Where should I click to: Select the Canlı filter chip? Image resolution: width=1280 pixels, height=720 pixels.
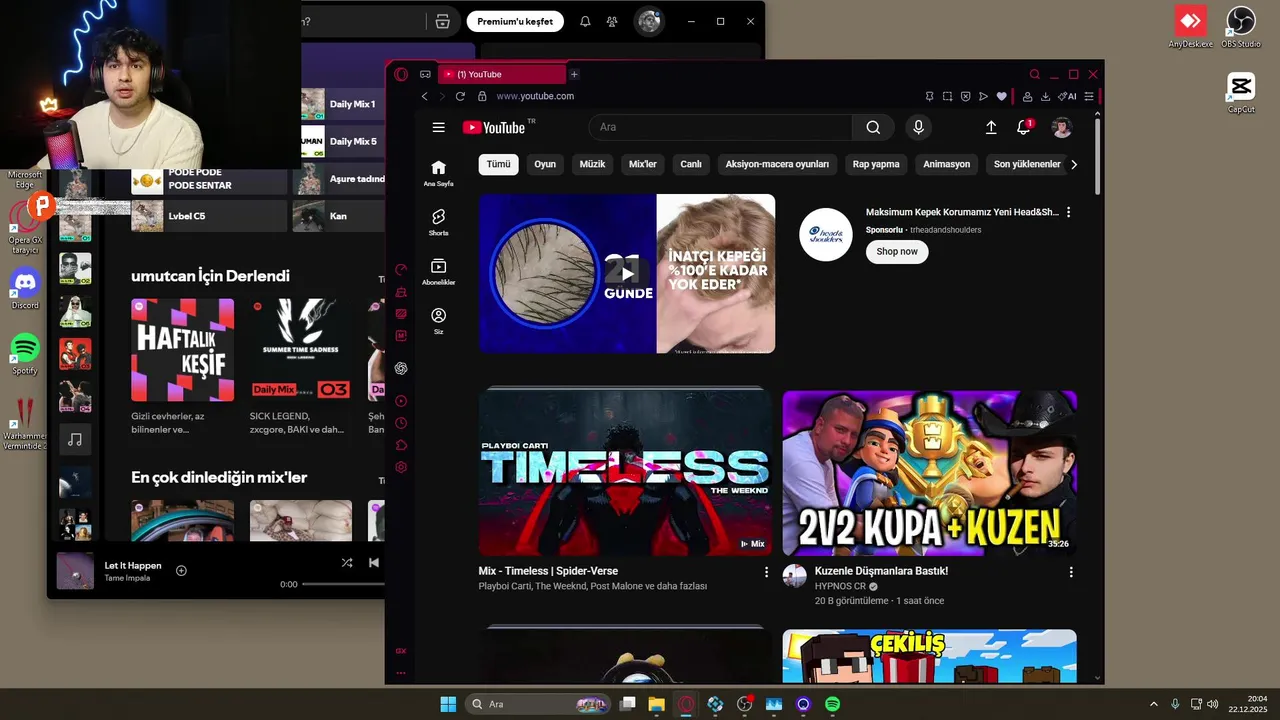coord(691,164)
